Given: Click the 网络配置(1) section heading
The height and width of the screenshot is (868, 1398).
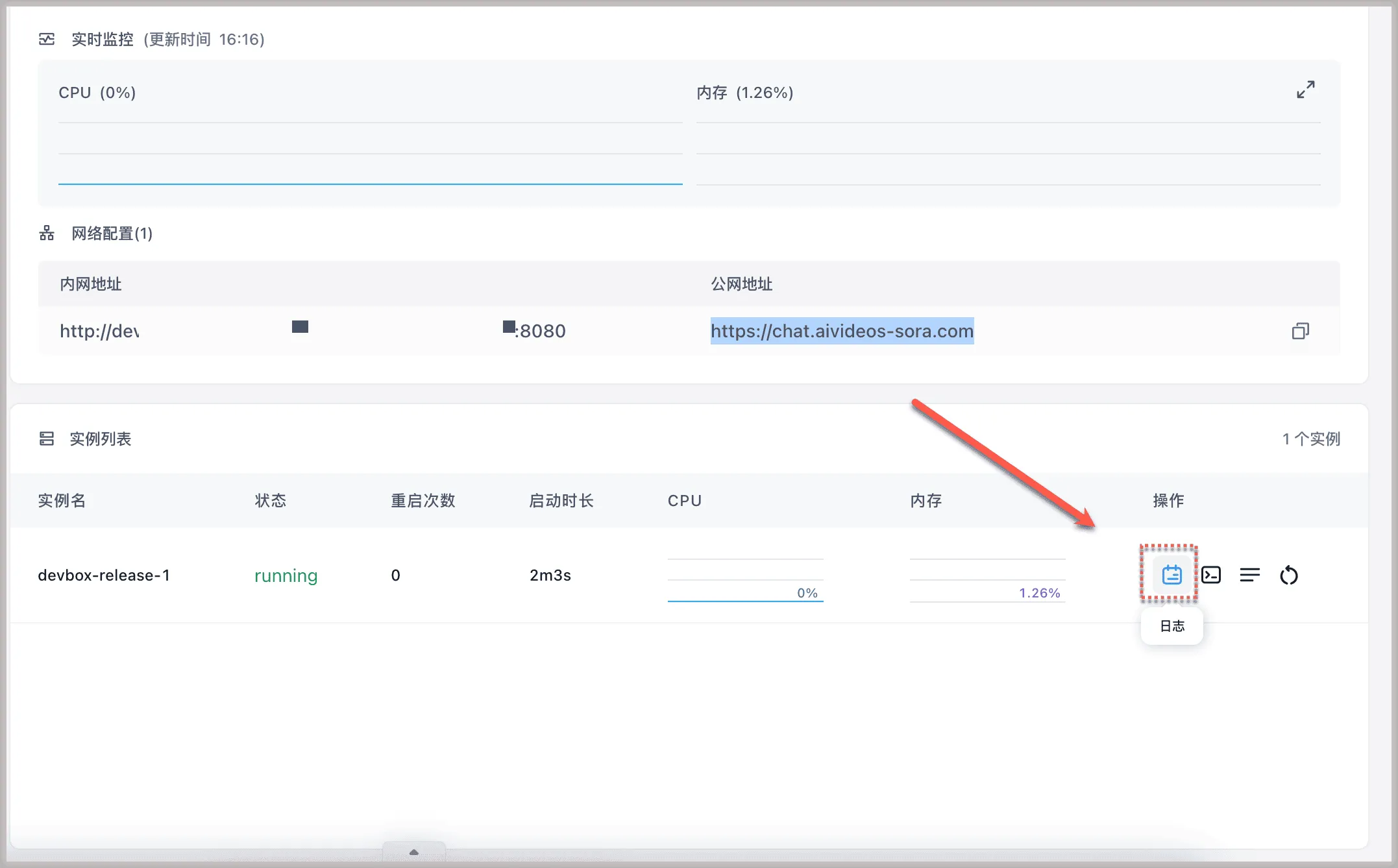Looking at the screenshot, I should 112,234.
